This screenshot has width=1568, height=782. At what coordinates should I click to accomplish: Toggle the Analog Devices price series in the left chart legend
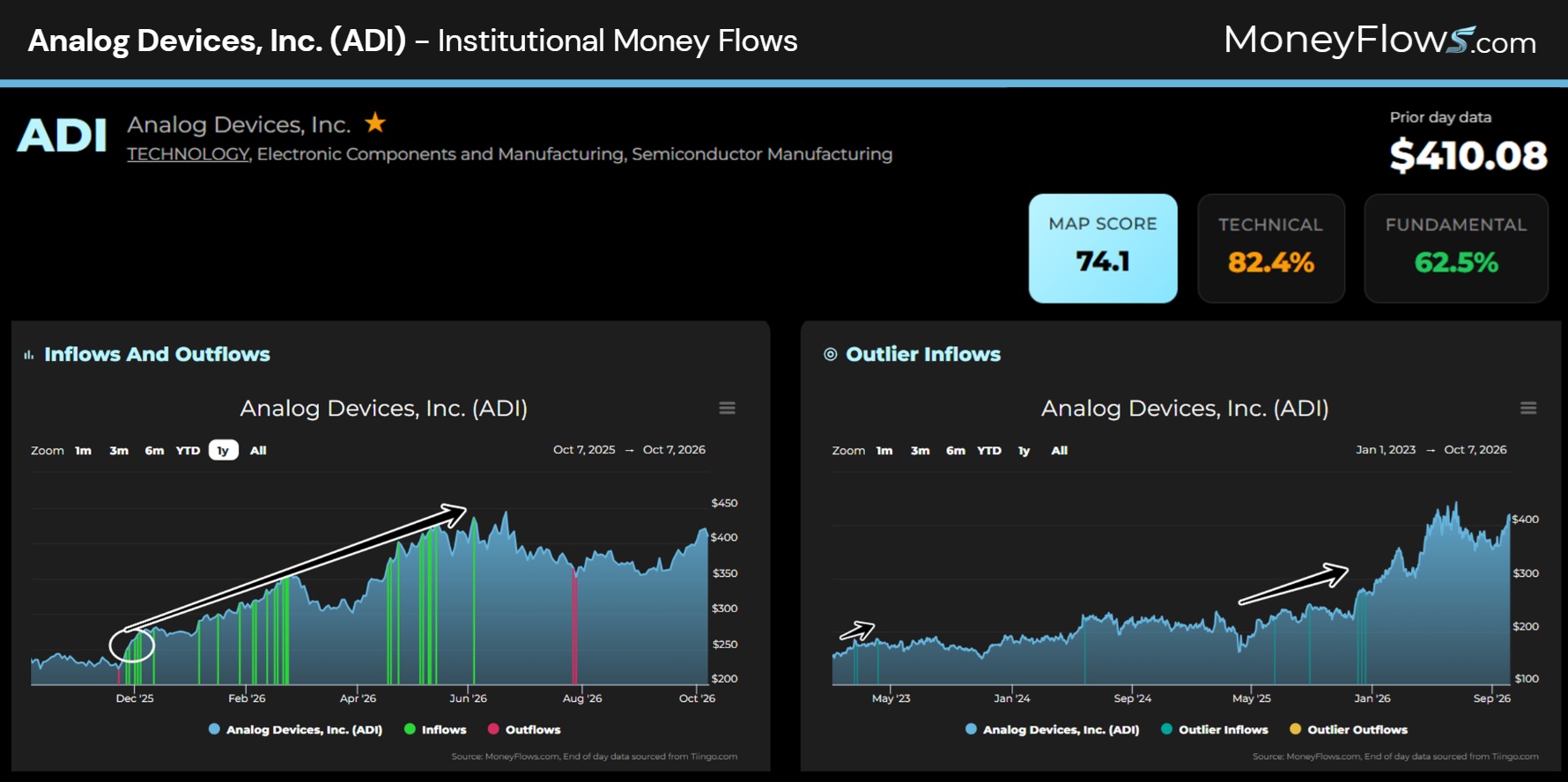295,729
